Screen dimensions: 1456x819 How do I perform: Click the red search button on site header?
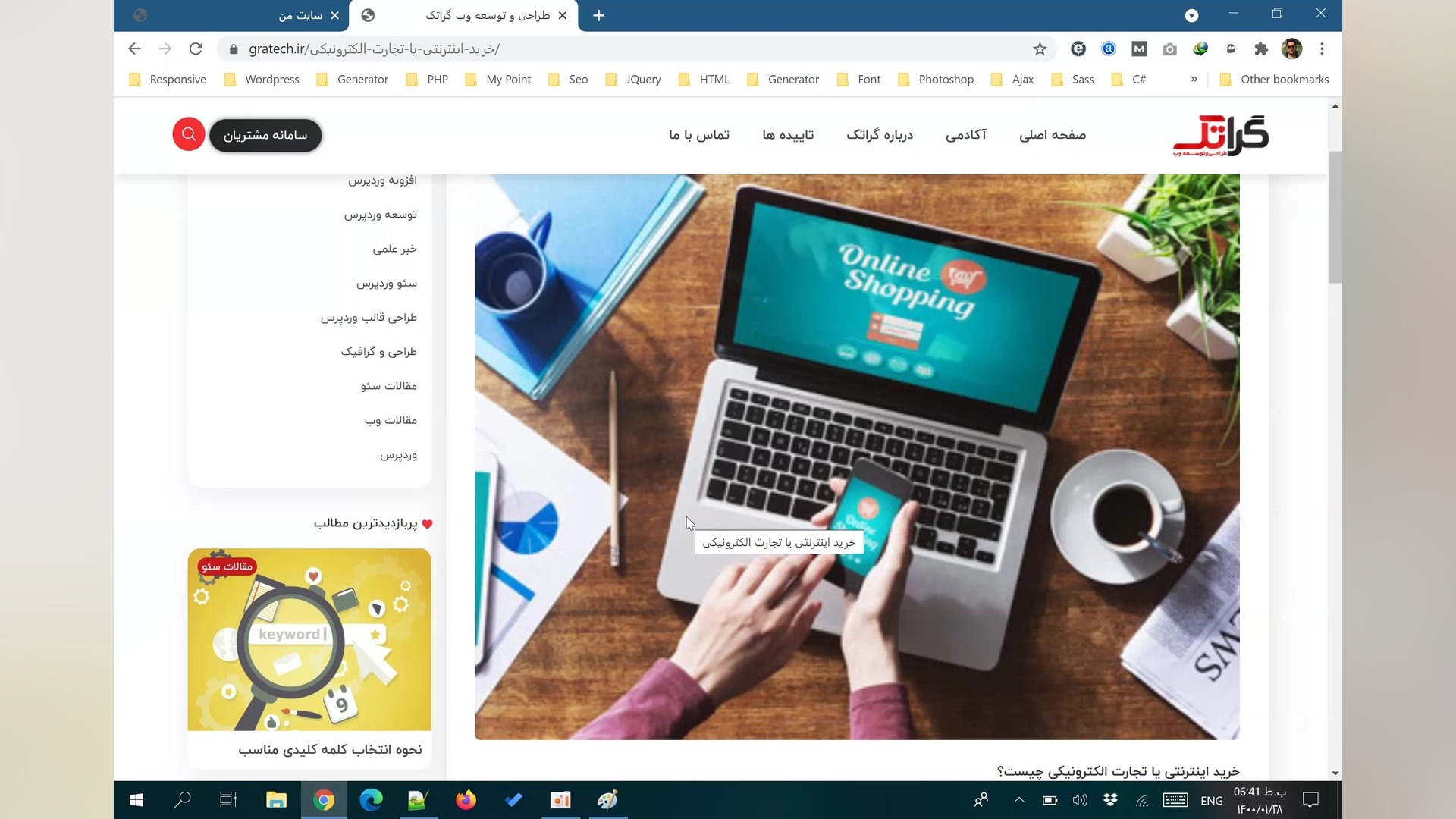coord(189,134)
